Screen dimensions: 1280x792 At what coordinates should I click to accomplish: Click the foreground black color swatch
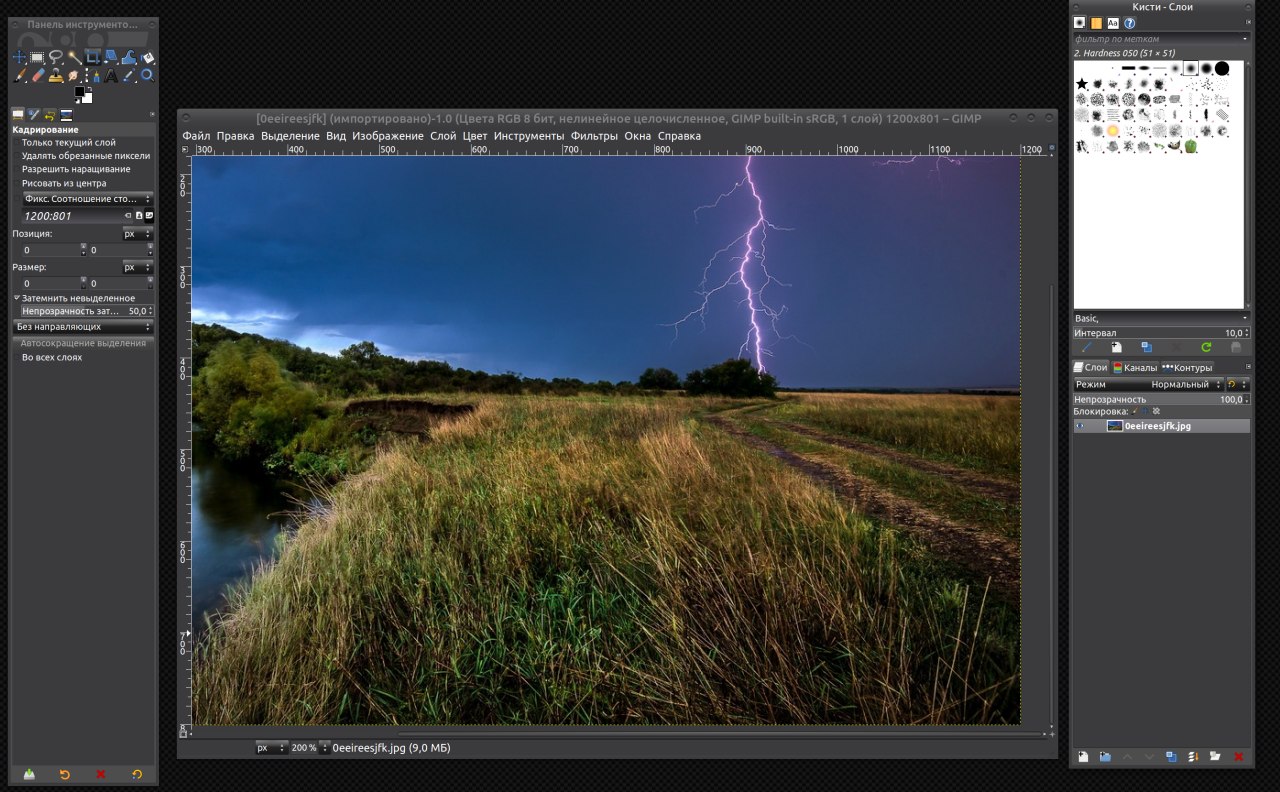coord(80,93)
